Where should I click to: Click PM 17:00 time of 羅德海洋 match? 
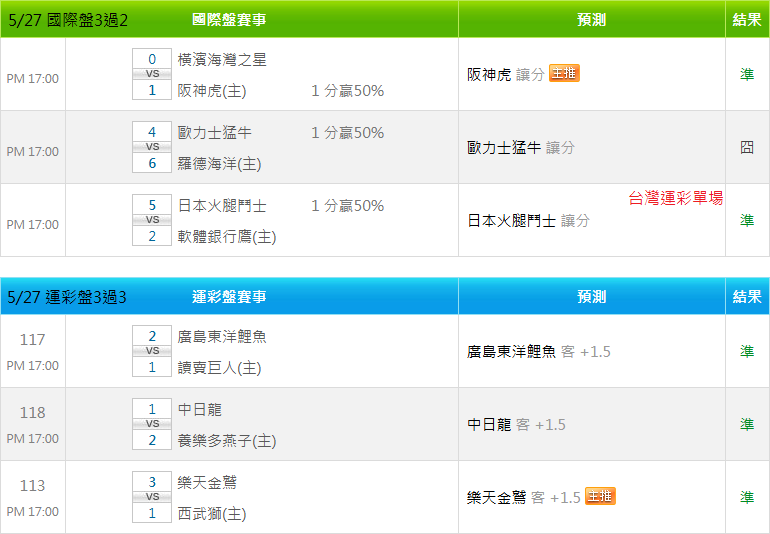32,151
